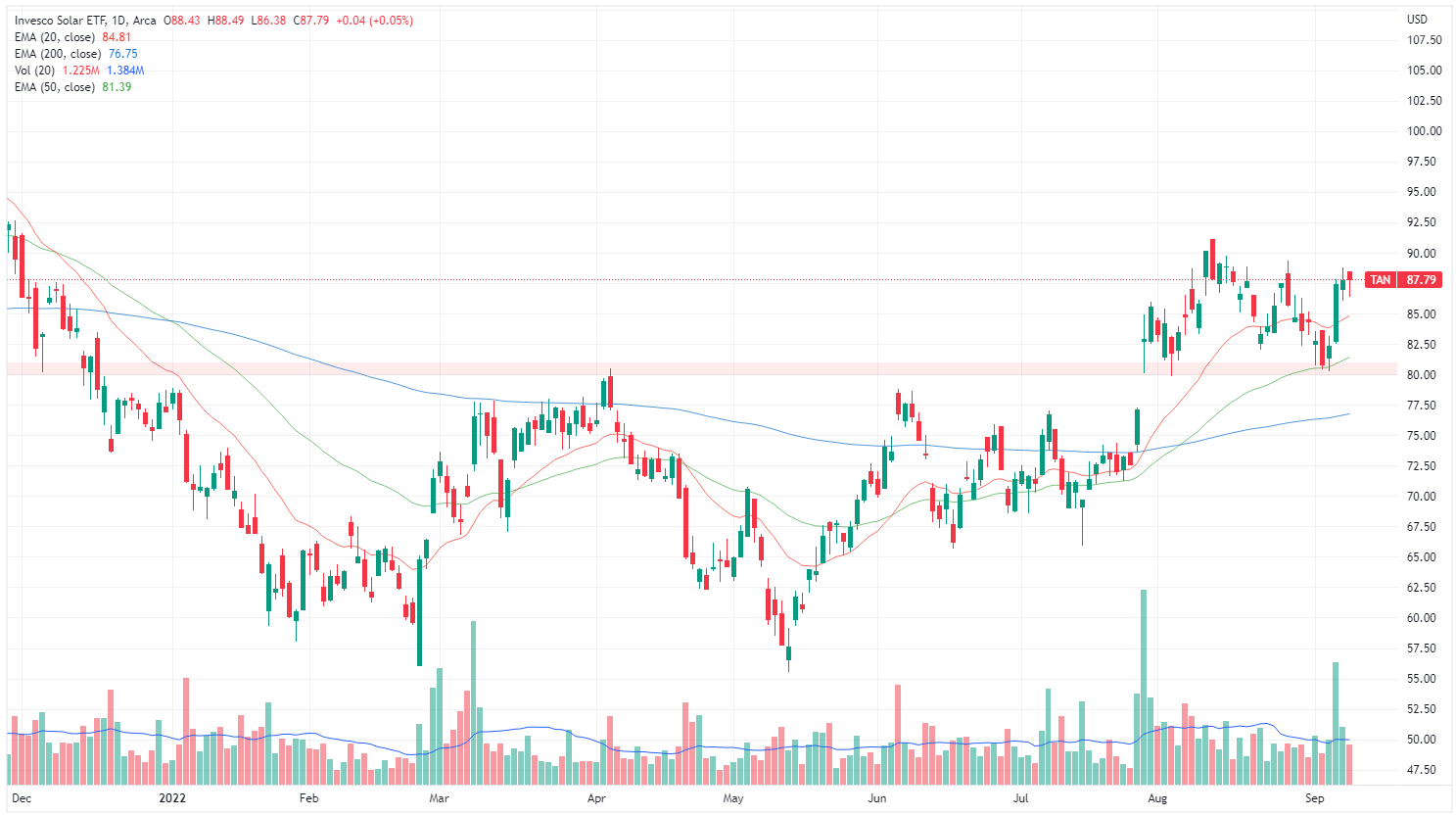Click the Mar label on time axis
This screenshot has height=816, width=1456.
[439, 798]
